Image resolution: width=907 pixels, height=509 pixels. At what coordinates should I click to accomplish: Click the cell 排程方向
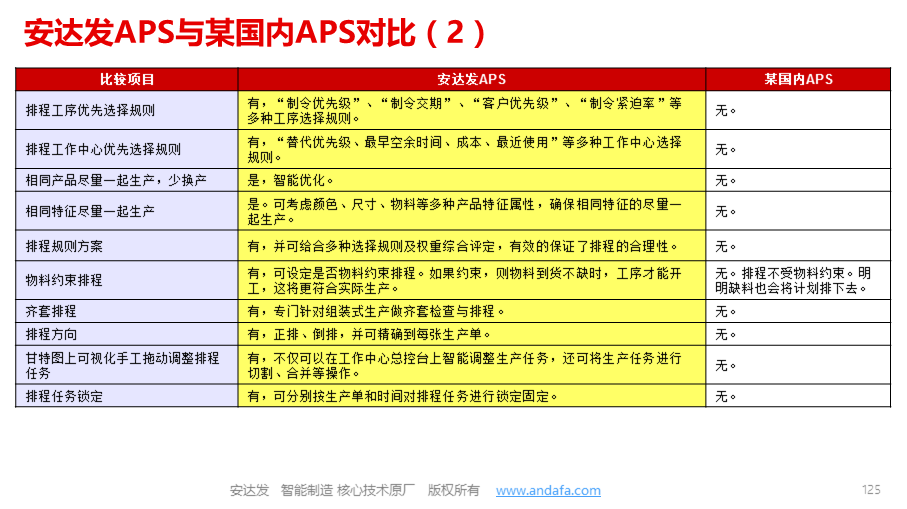pos(127,334)
